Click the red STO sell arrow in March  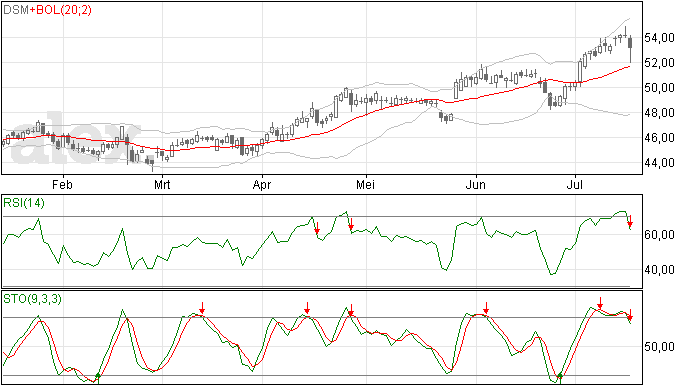[x=202, y=308]
